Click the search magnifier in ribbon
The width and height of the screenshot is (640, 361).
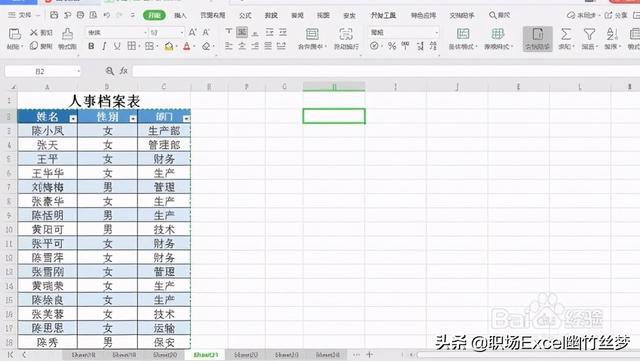(493, 16)
